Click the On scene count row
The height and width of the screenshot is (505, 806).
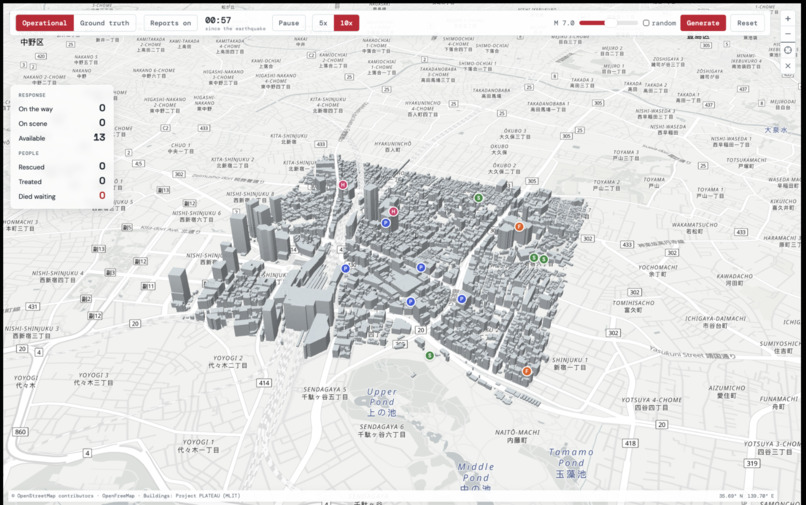pyautogui.click(x=62, y=123)
